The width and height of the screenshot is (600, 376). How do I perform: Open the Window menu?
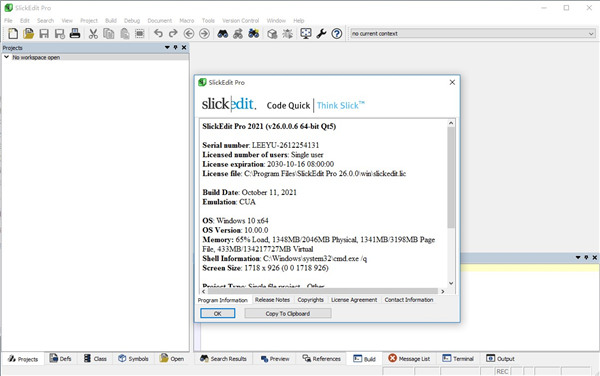coord(276,21)
